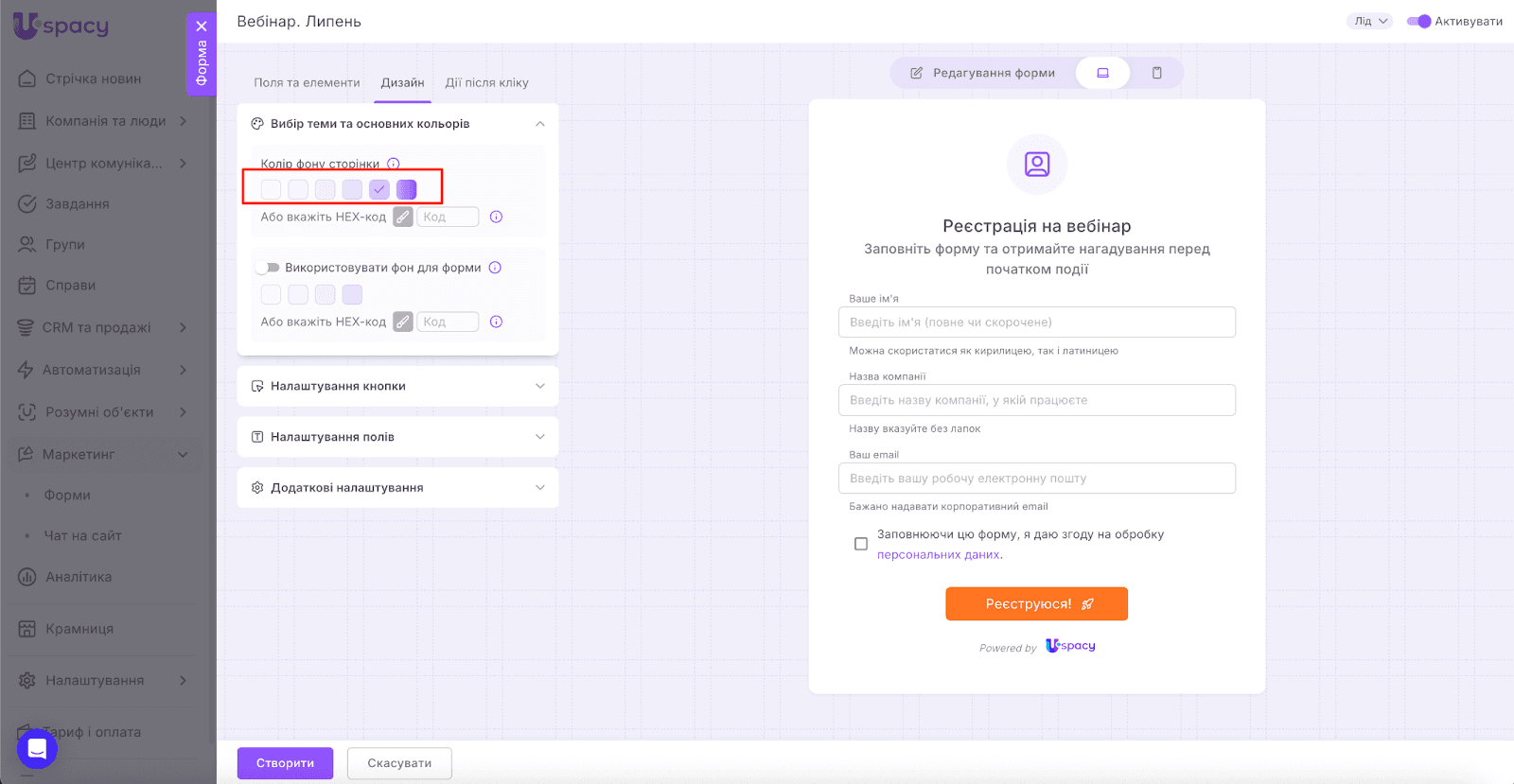Open the Лід dropdown
The width and height of the screenshot is (1514, 784).
(x=1369, y=21)
